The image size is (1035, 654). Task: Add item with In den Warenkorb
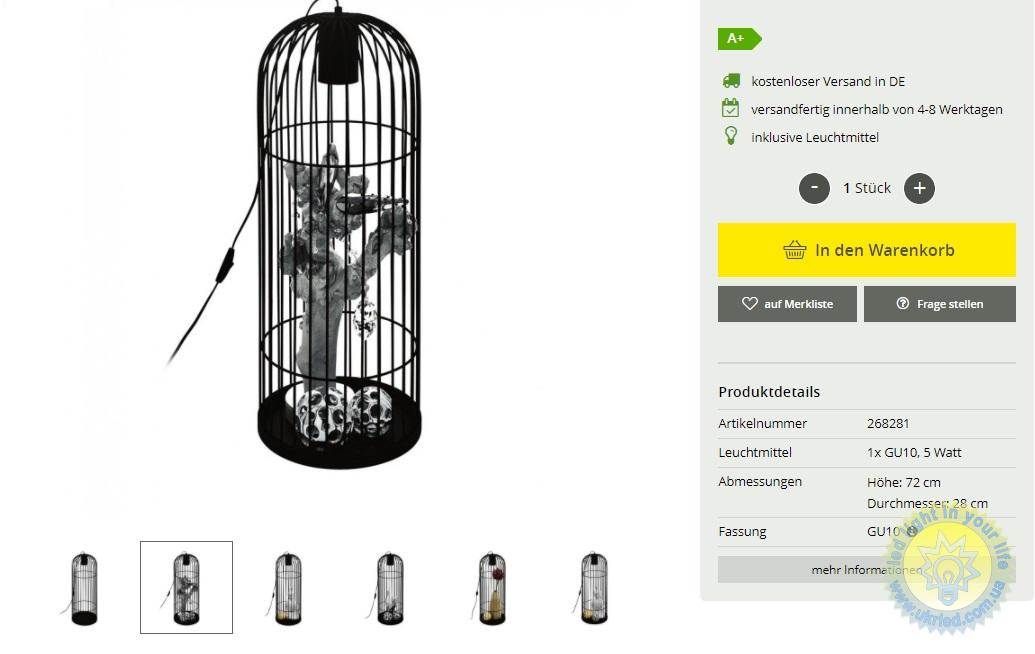pos(867,250)
